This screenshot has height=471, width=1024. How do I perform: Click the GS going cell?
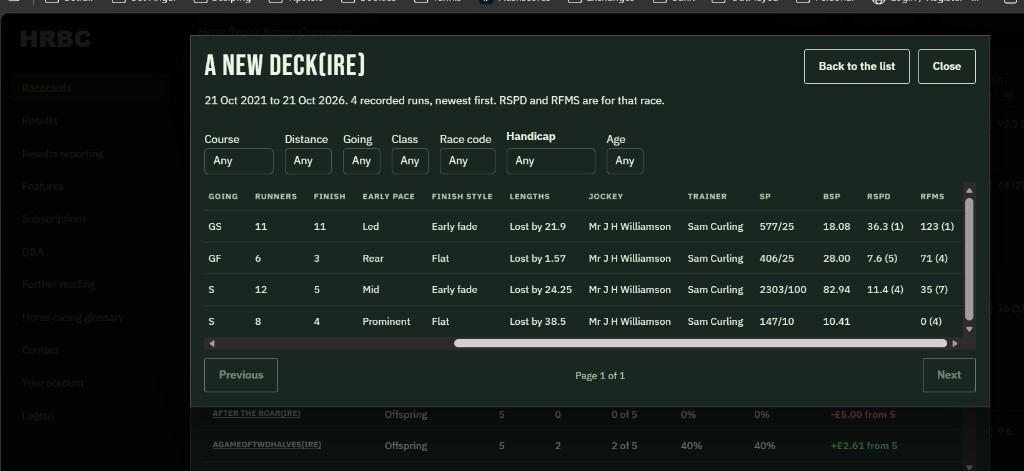(x=215, y=227)
